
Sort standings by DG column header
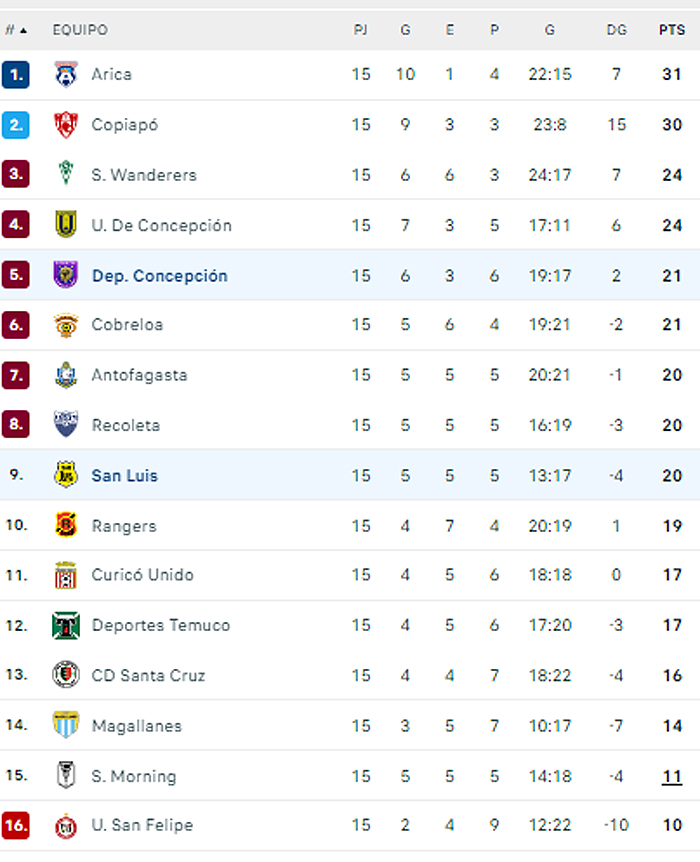click(x=616, y=30)
